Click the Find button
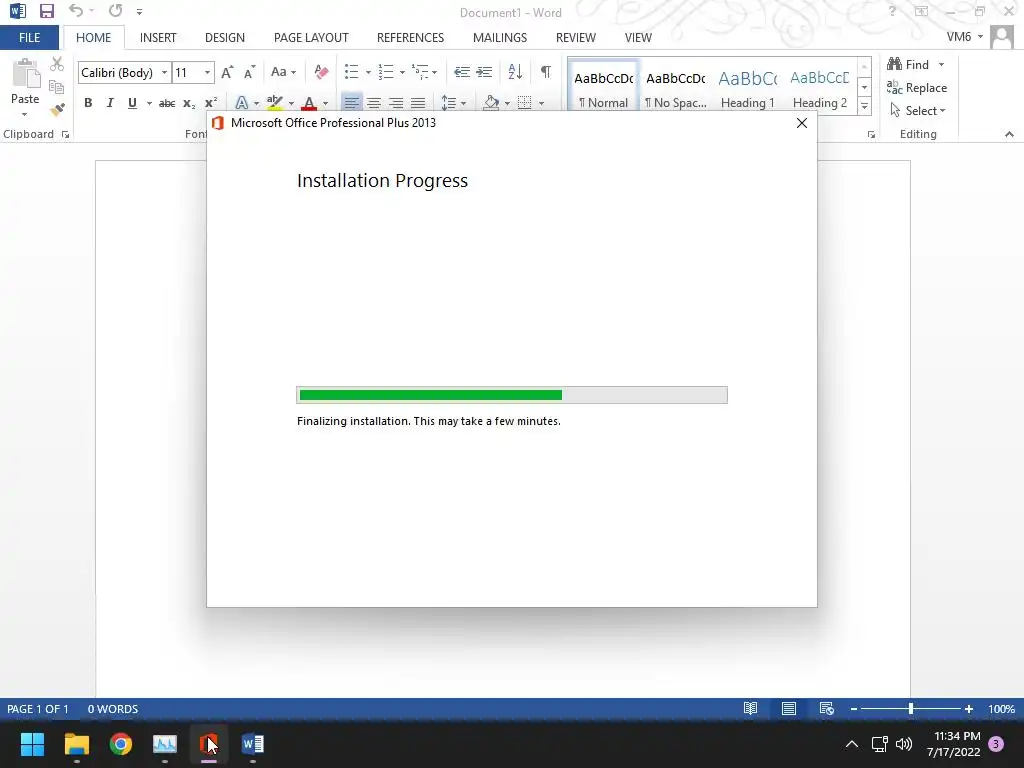 pyautogui.click(x=908, y=65)
